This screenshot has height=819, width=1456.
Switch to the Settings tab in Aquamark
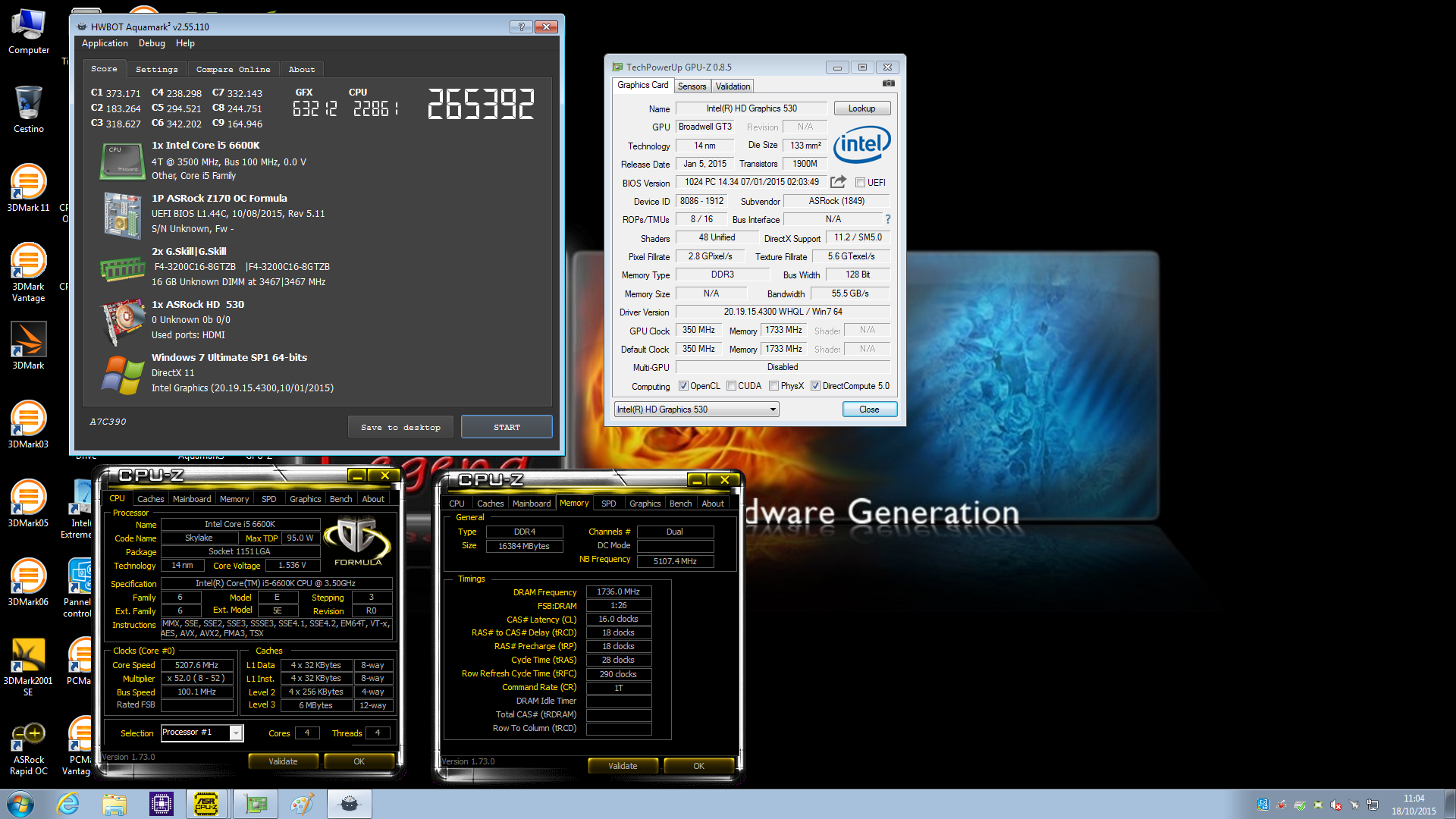(157, 69)
